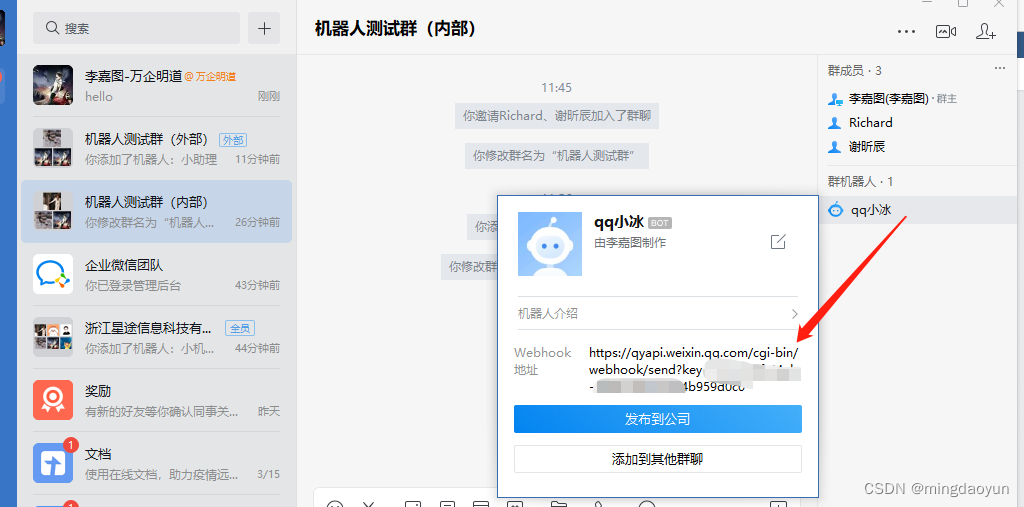
Task: Expand the 机器人介绍 row arrow
Action: (x=795, y=314)
